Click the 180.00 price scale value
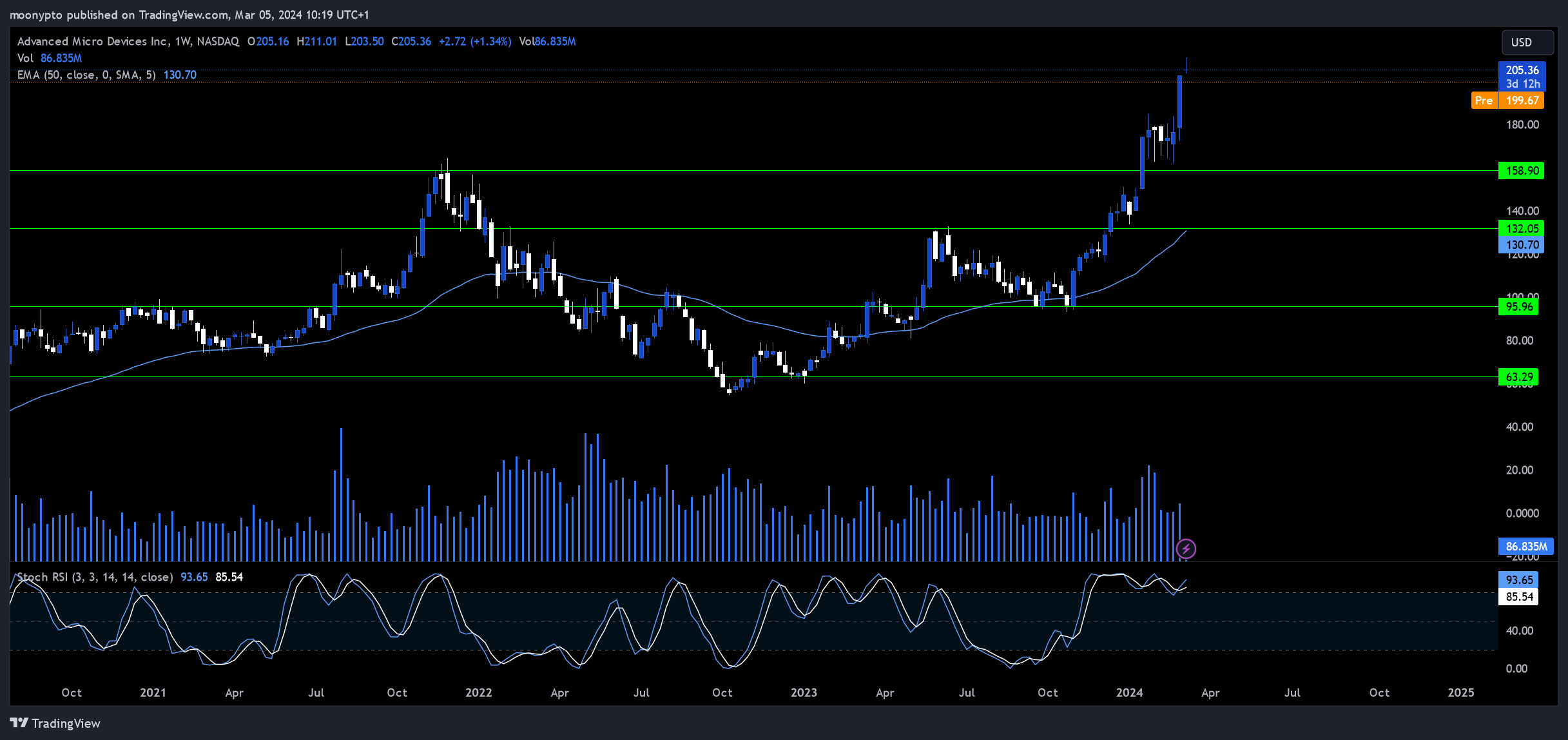 tap(1522, 124)
